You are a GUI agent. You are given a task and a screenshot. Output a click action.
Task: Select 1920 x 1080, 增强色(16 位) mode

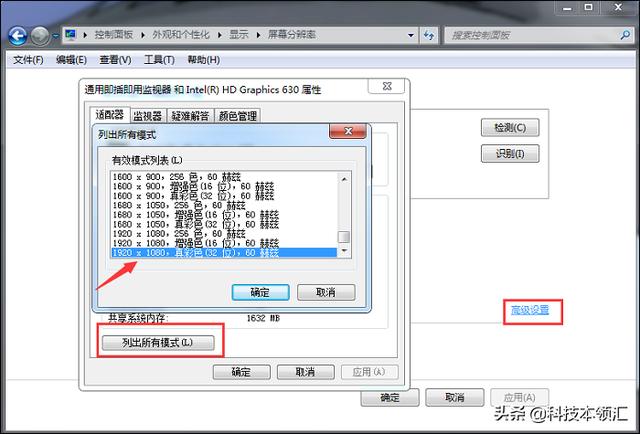[224, 243]
